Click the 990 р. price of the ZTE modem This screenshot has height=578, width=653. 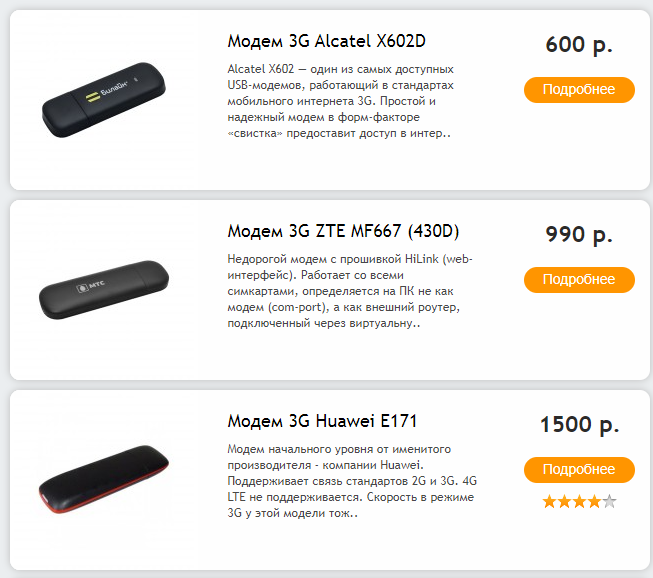579,235
